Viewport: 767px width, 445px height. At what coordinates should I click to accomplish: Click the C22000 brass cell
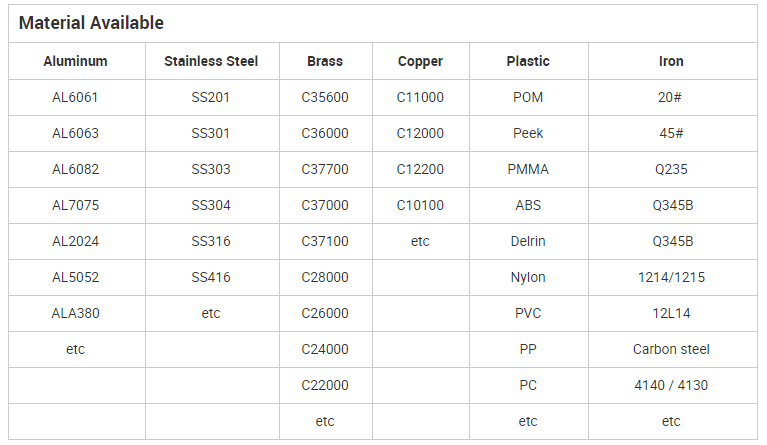click(325, 385)
